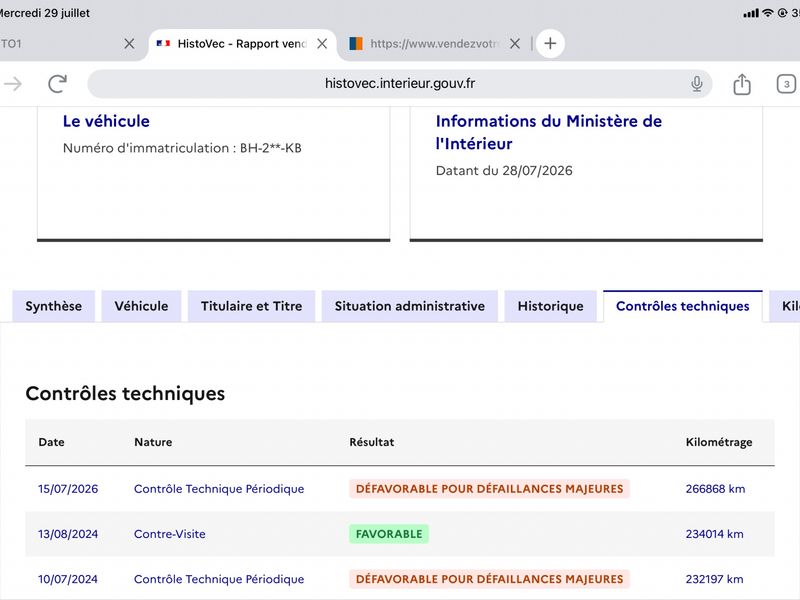800x600 pixels.
Task: Click the 266868 km value
Action: point(715,489)
